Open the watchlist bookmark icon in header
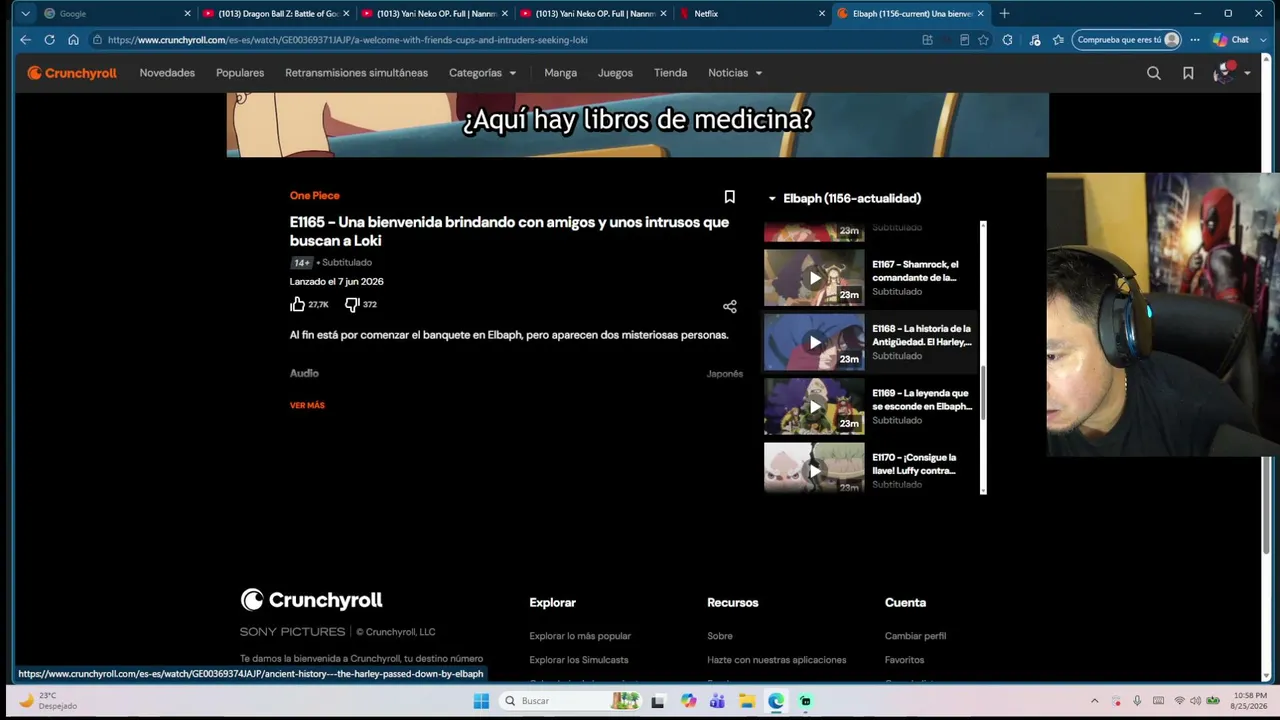Screen dimensions: 1280x720 (x=1188, y=73)
